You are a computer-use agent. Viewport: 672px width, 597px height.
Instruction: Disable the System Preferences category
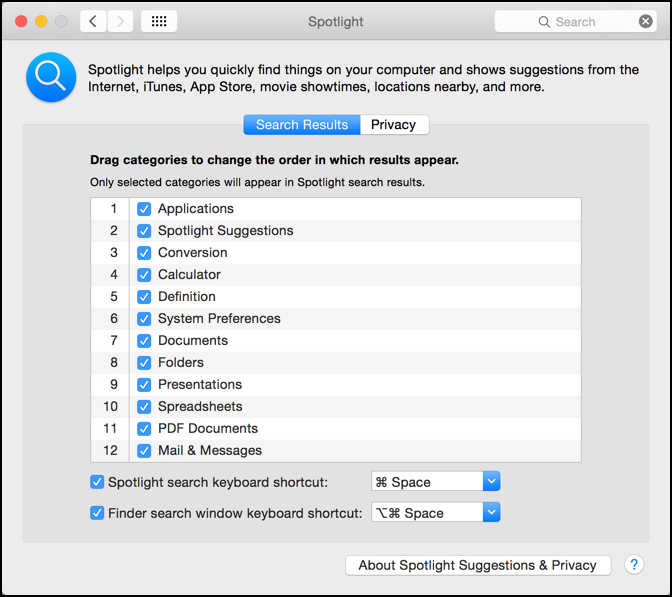coord(144,319)
